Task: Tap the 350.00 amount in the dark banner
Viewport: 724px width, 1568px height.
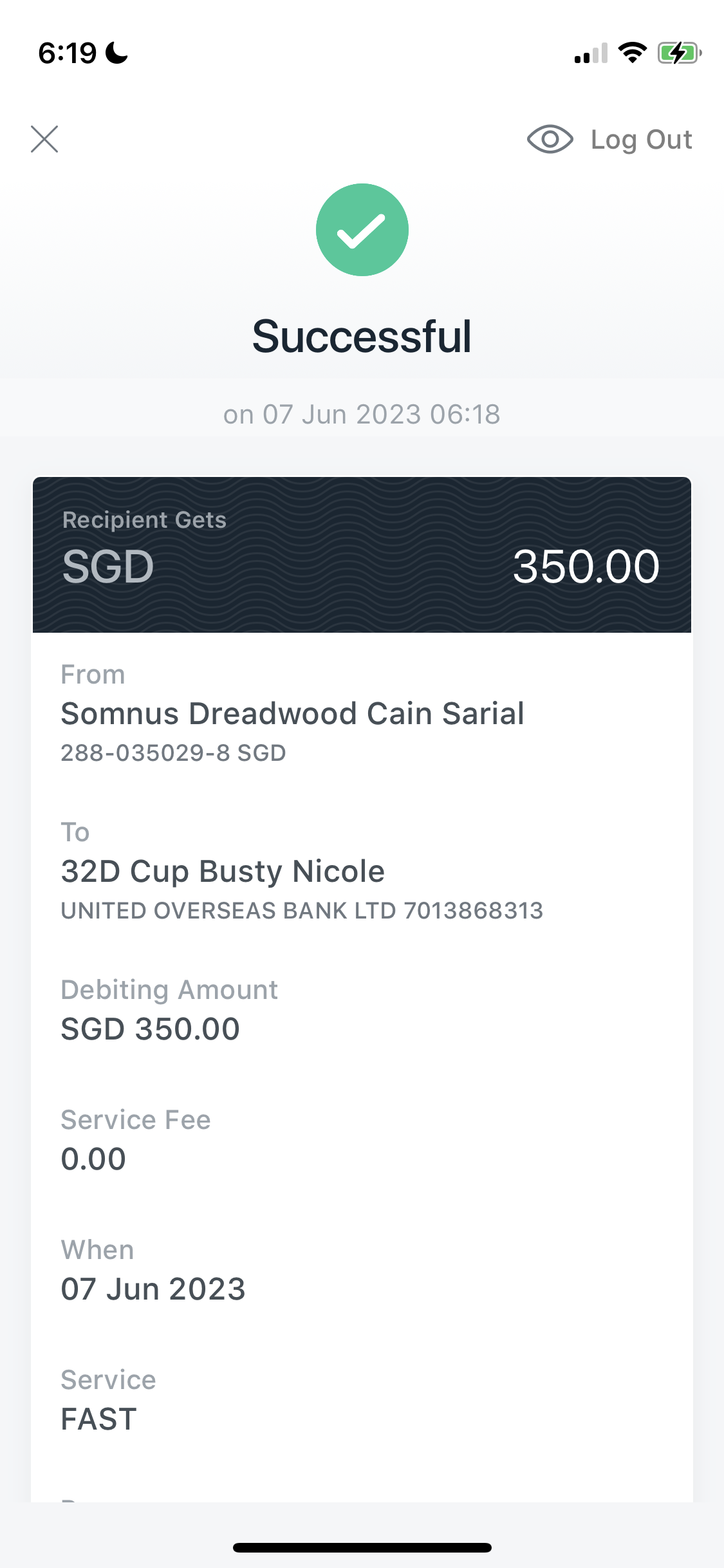Action: click(586, 567)
